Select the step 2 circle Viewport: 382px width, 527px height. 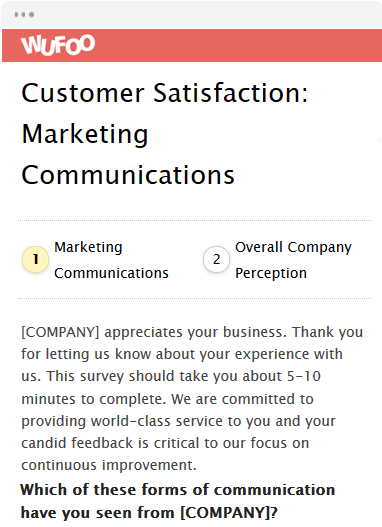coord(216,259)
